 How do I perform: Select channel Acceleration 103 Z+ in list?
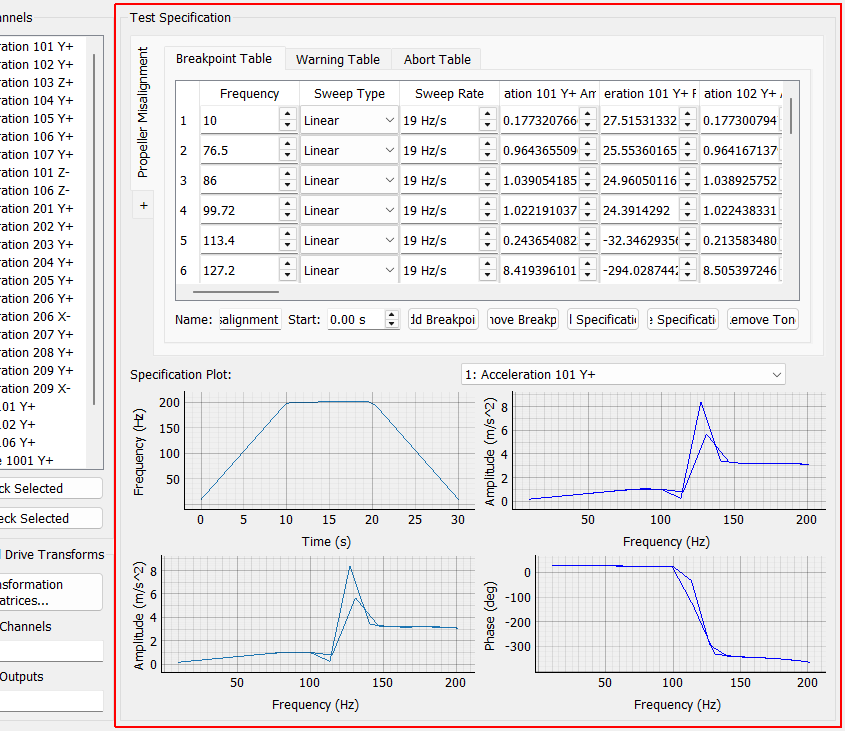(43, 82)
